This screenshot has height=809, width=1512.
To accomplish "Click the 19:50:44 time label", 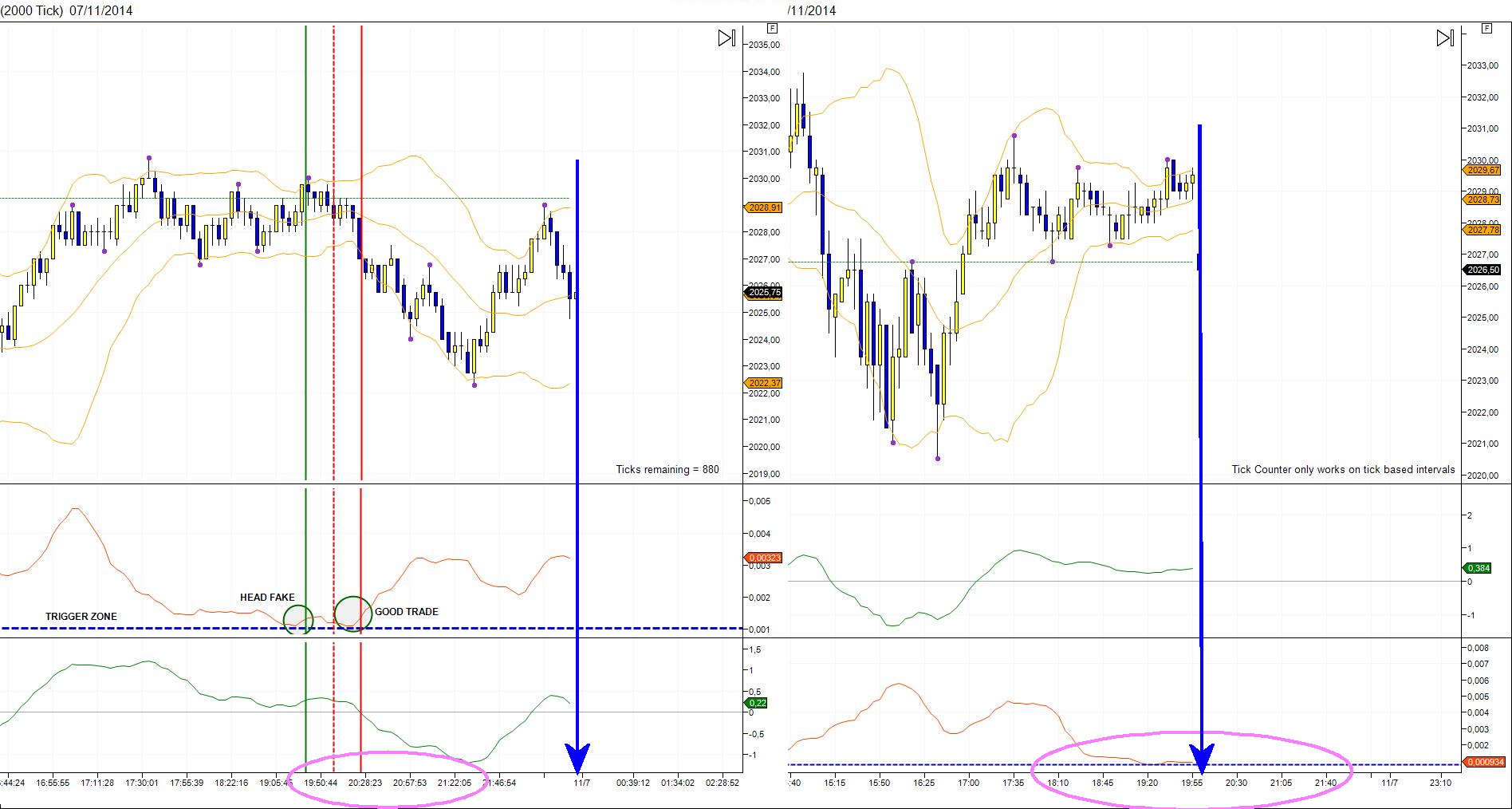I will click(x=321, y=783).
